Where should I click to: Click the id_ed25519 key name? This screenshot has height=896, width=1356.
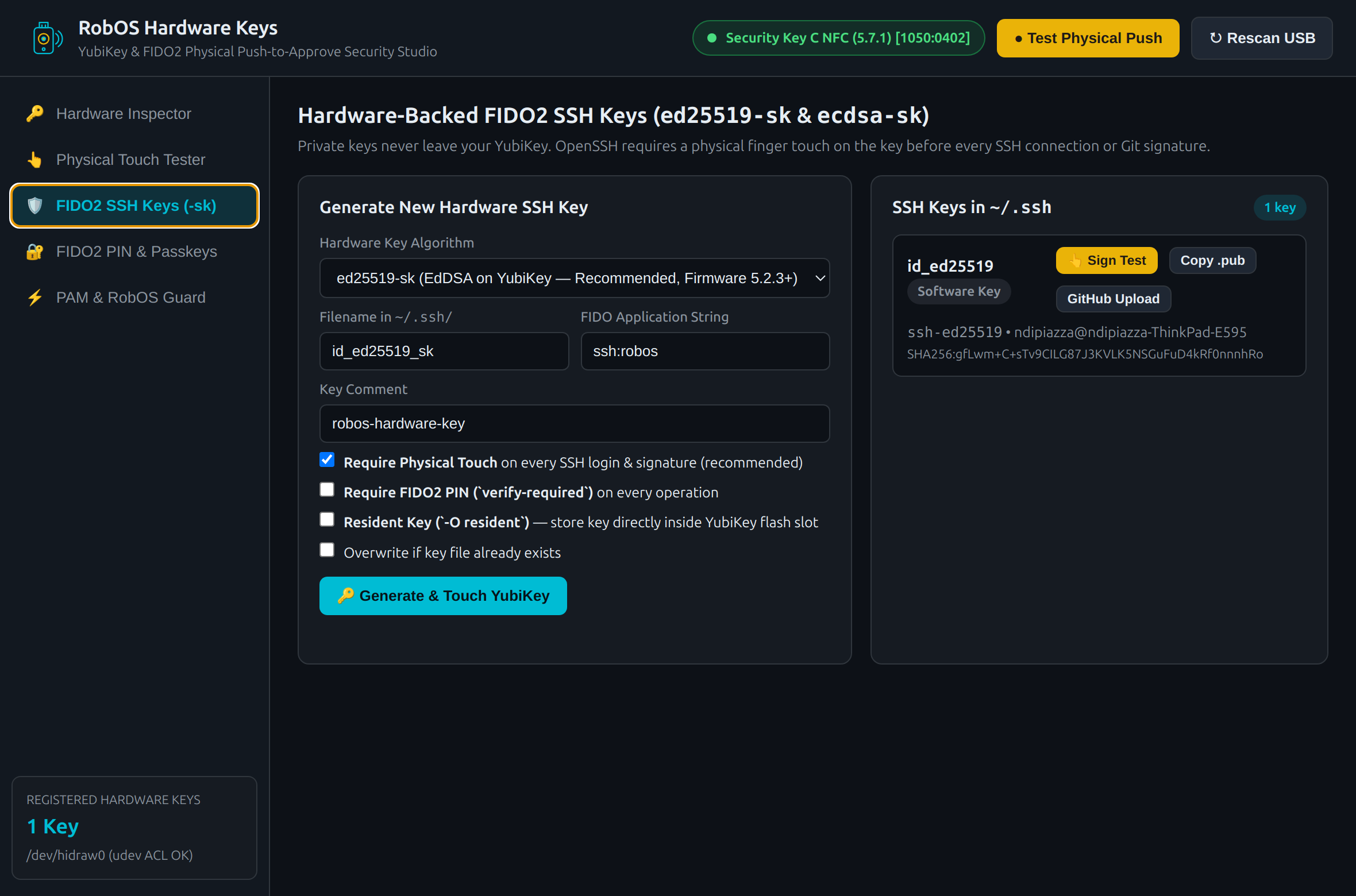[950, 266]
